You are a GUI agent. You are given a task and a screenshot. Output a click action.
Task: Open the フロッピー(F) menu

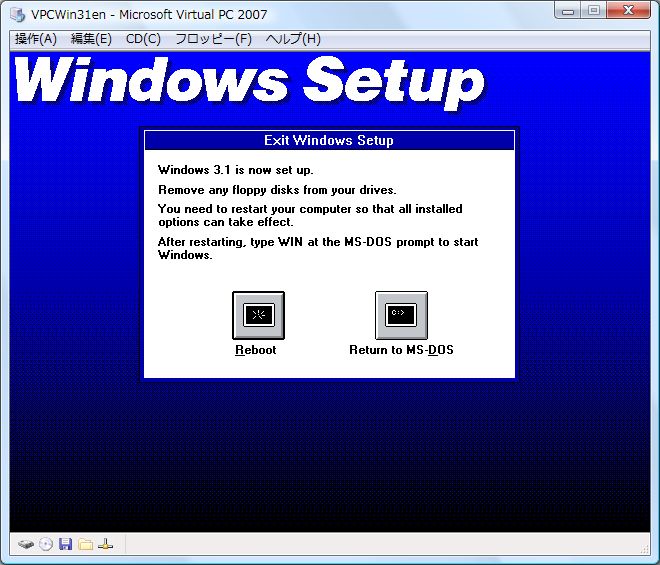pyautogui.click(x=213, y=39)
